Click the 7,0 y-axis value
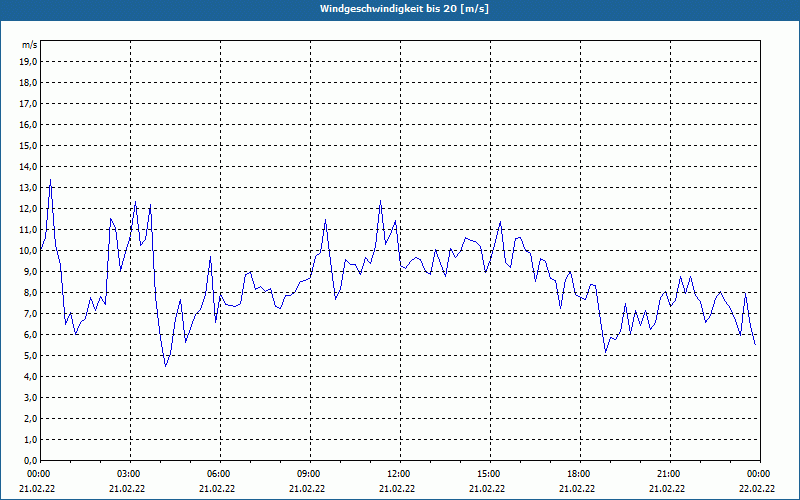 [31, 313]
